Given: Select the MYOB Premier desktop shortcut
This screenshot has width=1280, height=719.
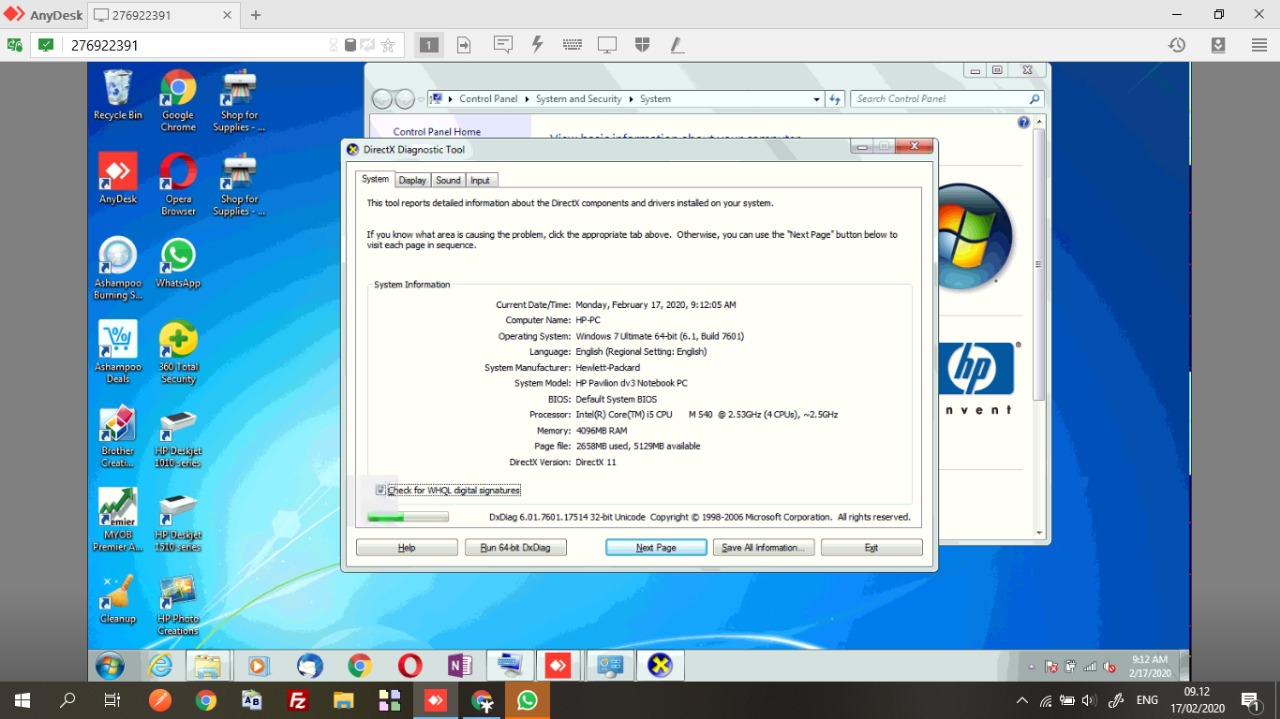Looking at the screenshot, I should coord(118,521).
